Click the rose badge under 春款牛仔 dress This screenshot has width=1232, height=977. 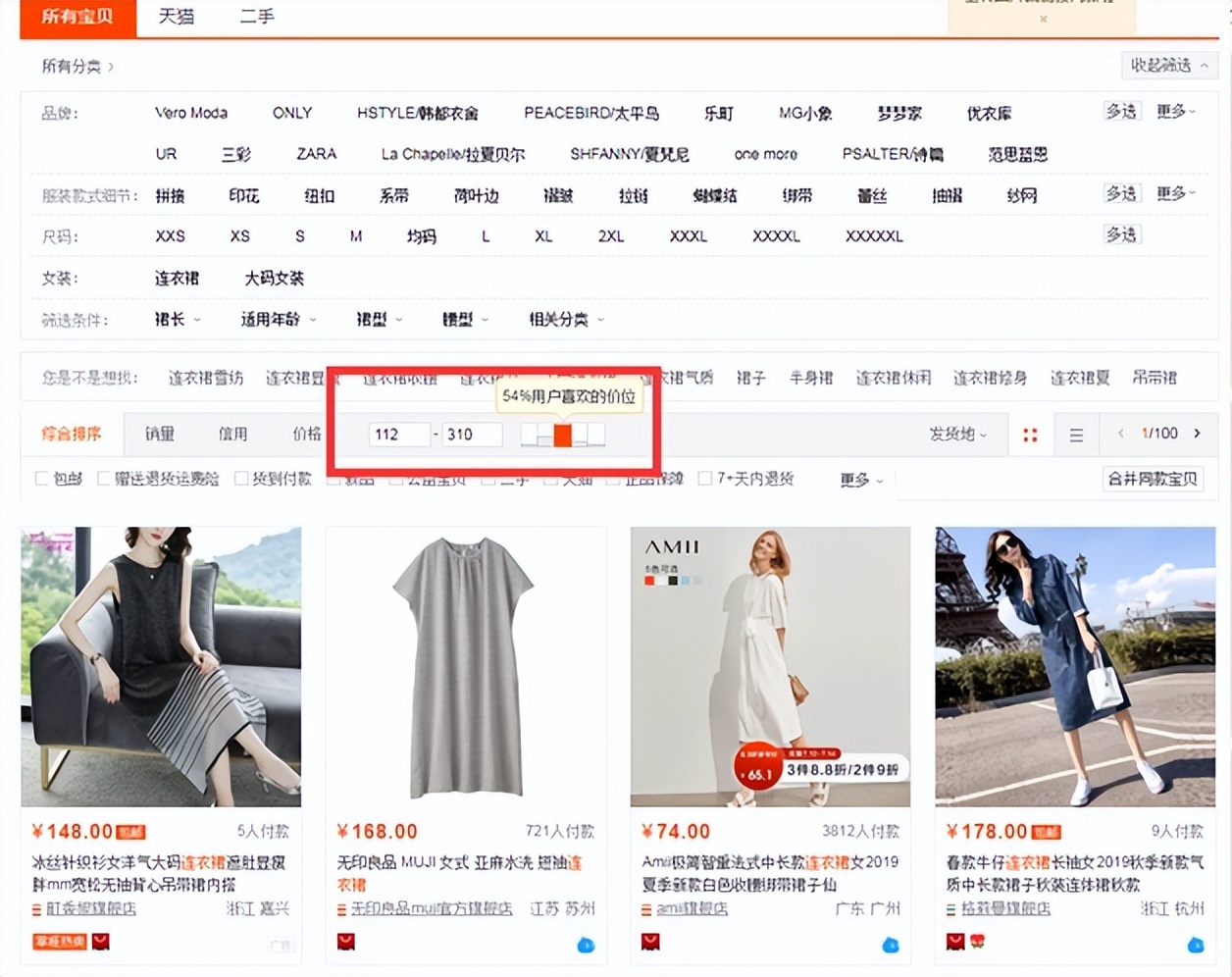pyautogui.click(x=978, y=941)
